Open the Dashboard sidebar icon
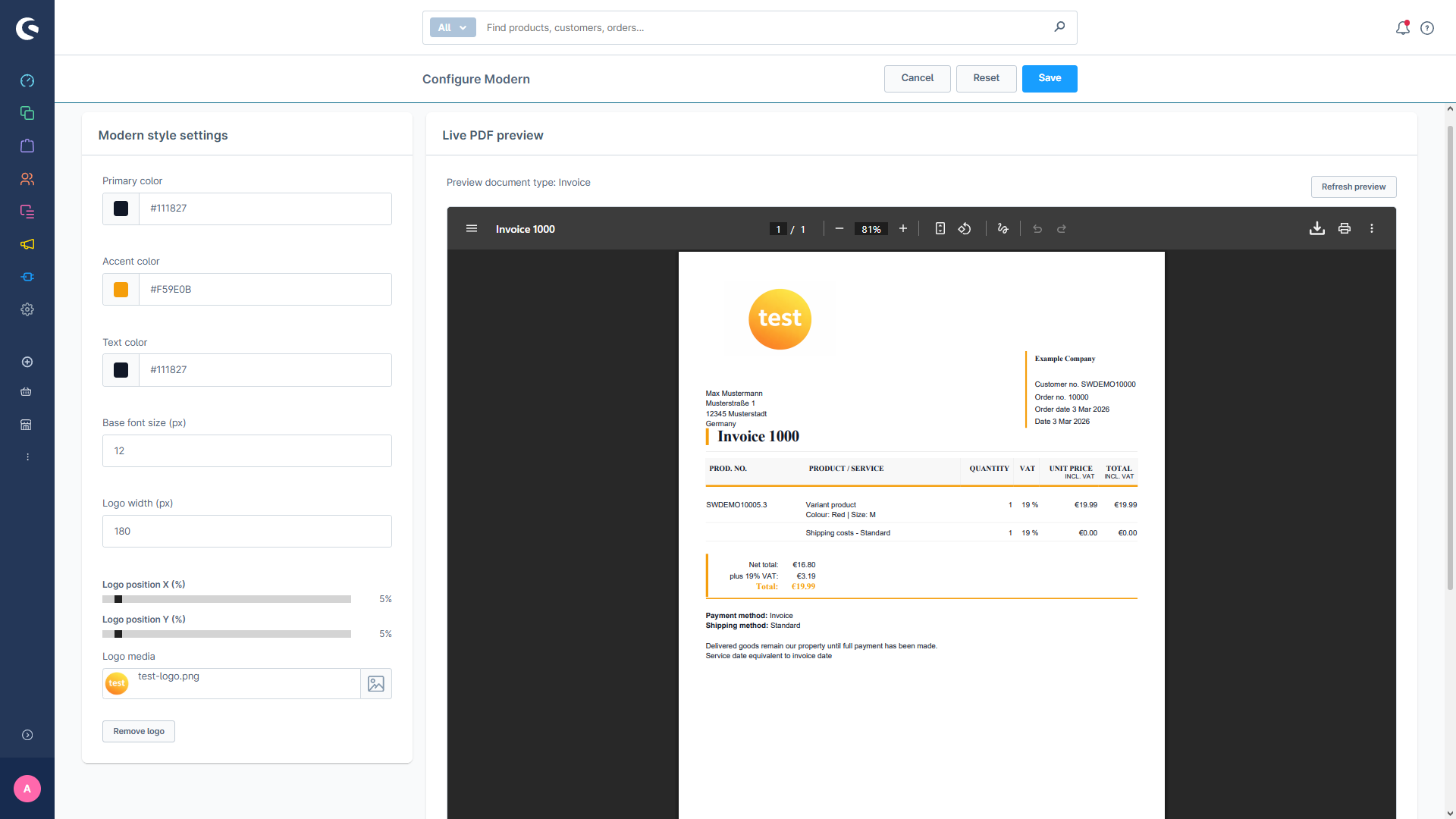 pos(27,80)
